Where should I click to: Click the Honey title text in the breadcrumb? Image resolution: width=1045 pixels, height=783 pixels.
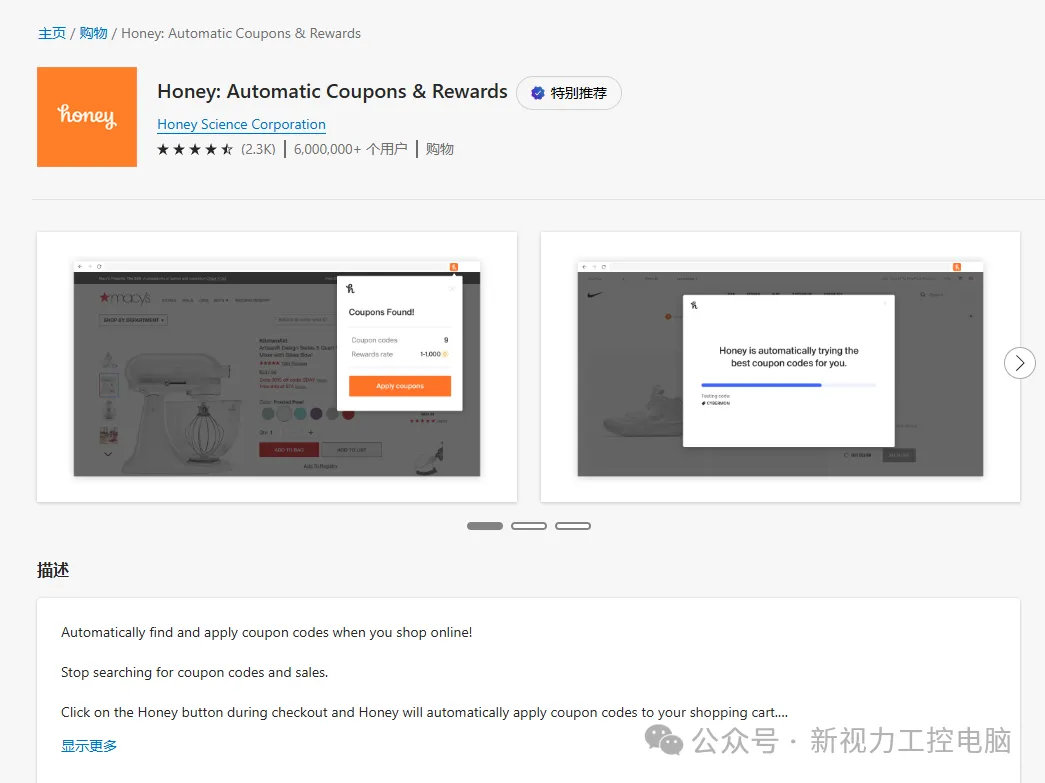tap(241, 33)
